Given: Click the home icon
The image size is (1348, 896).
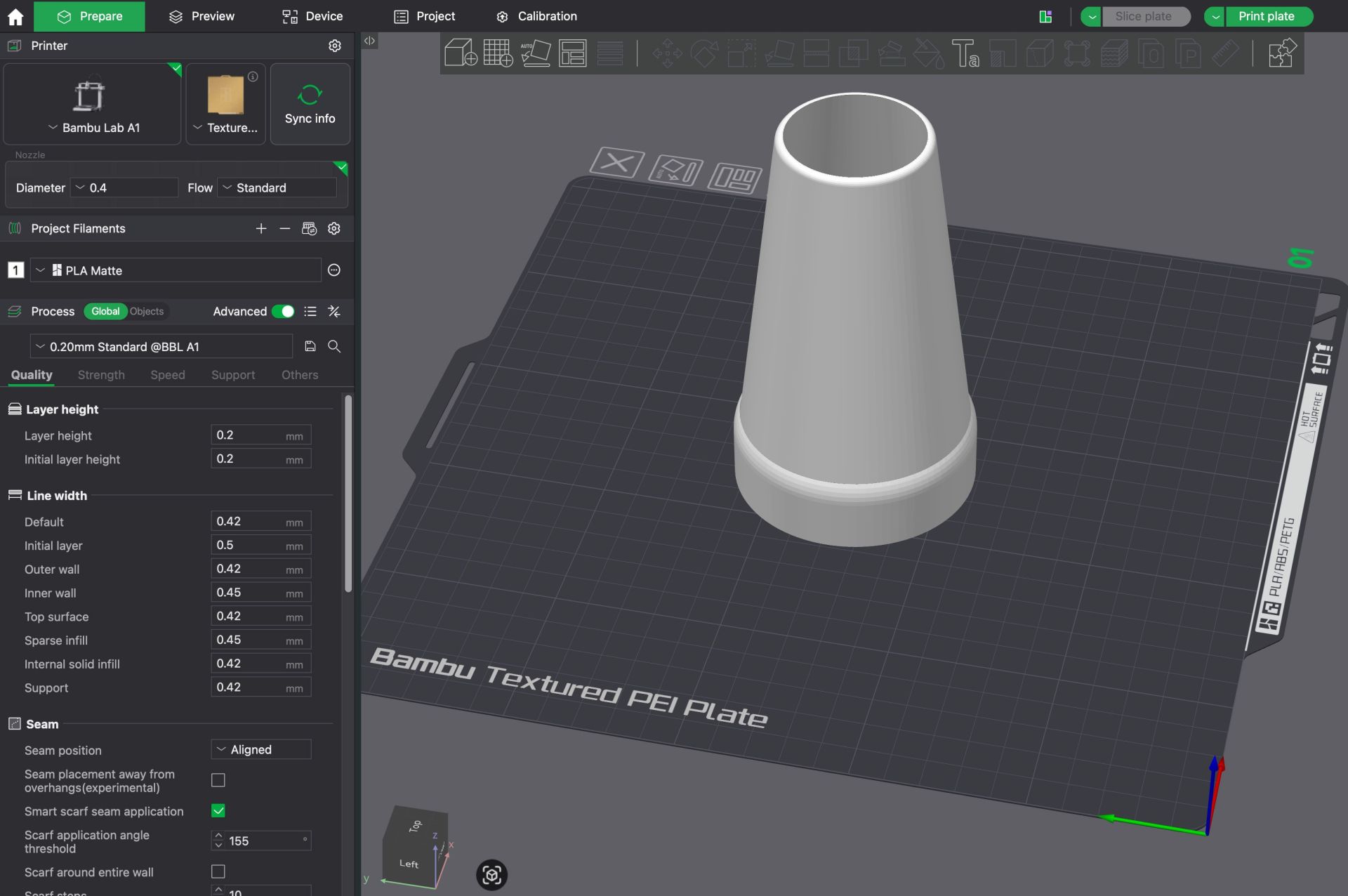Looking at the screenshot, I should (x=15, y=16).
